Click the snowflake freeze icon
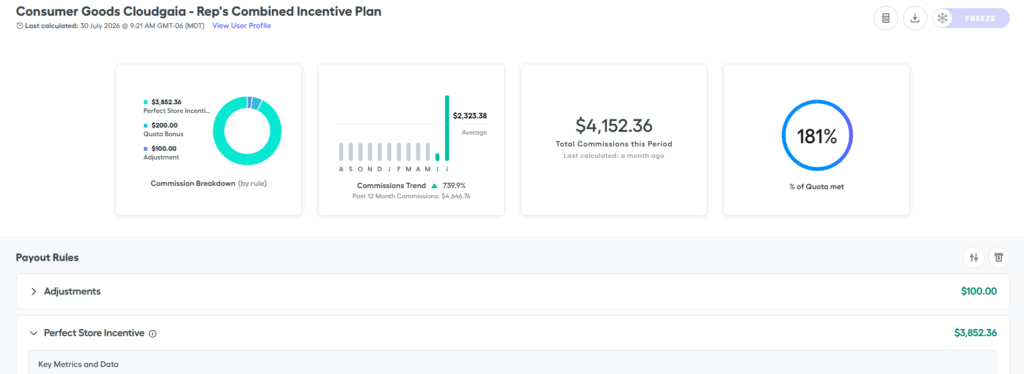The height and width of the screenshot is (374, 1024). [x=942, y=18]
